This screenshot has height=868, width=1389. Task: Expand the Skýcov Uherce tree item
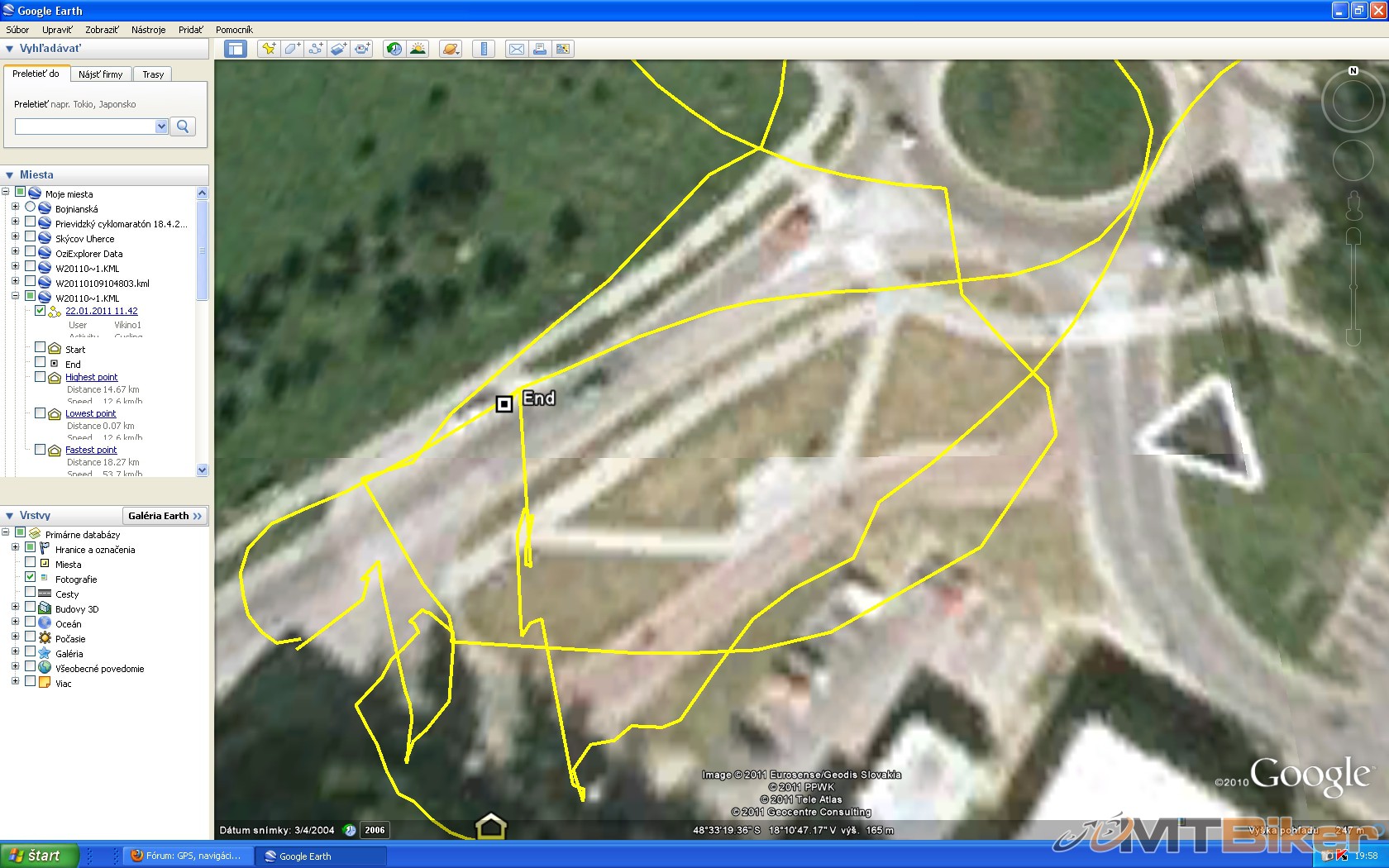[15, 237]
